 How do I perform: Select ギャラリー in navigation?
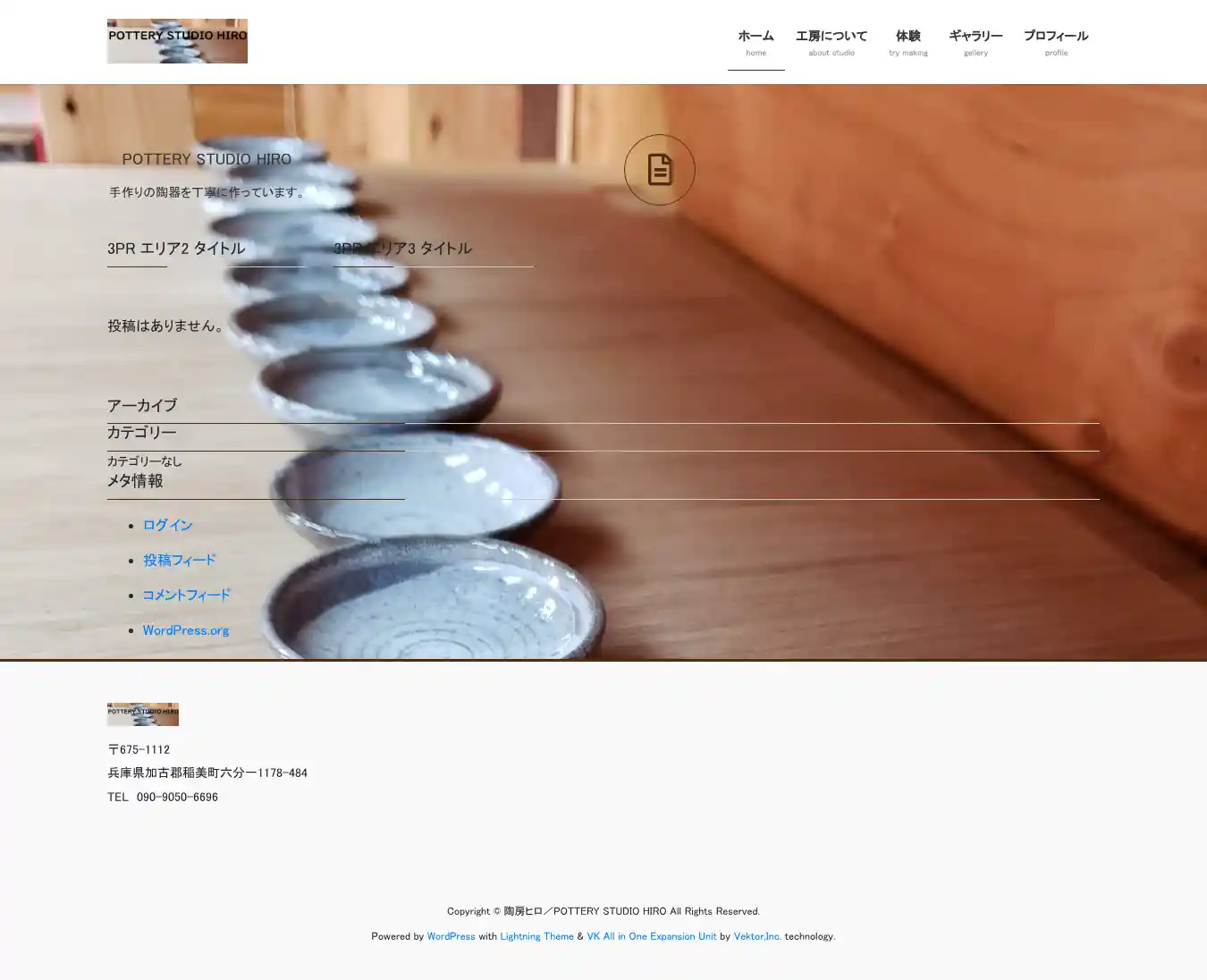(975, 42)
